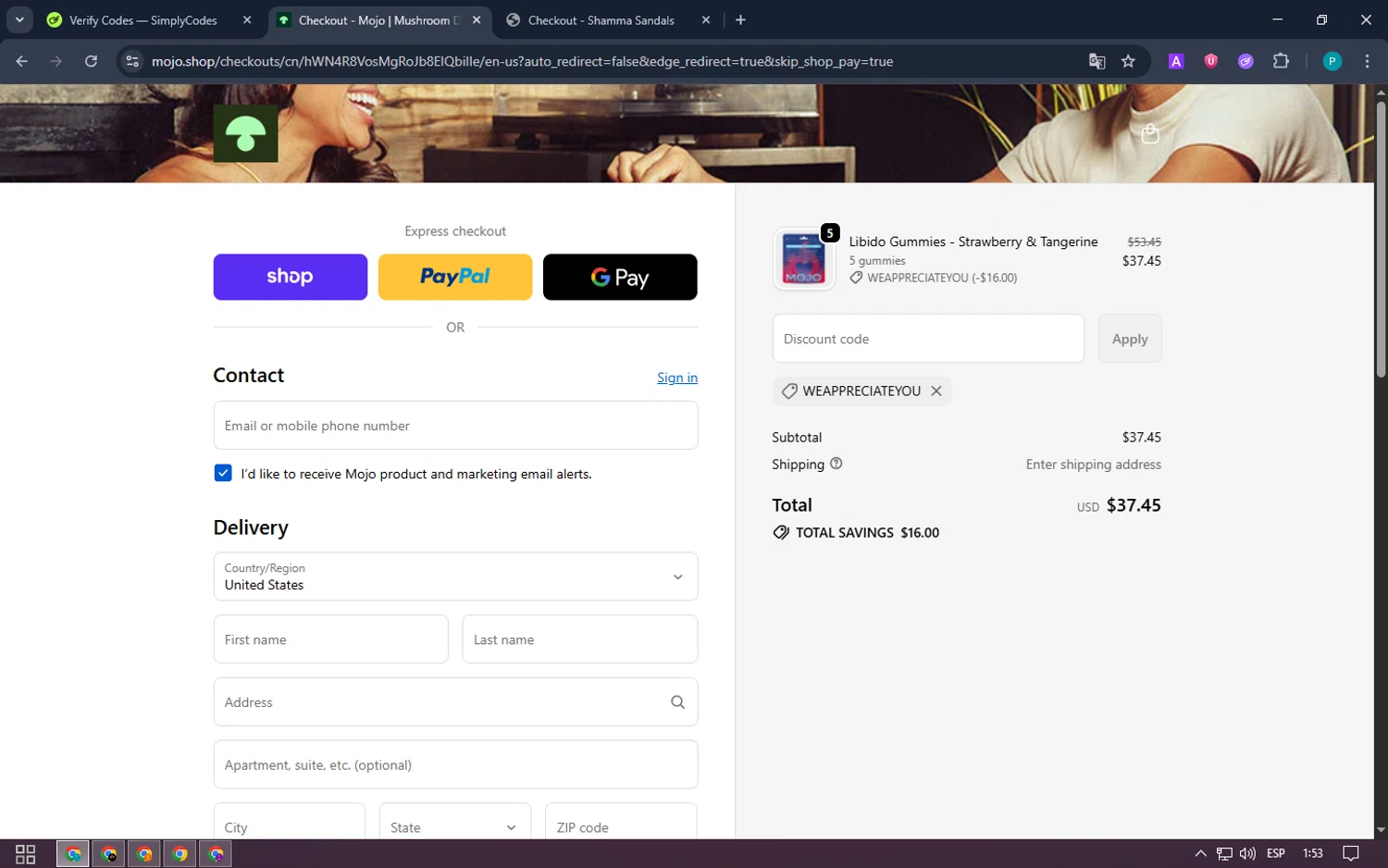Click the TOTAL SAVINGS $16.00 text

click(867, 533)
